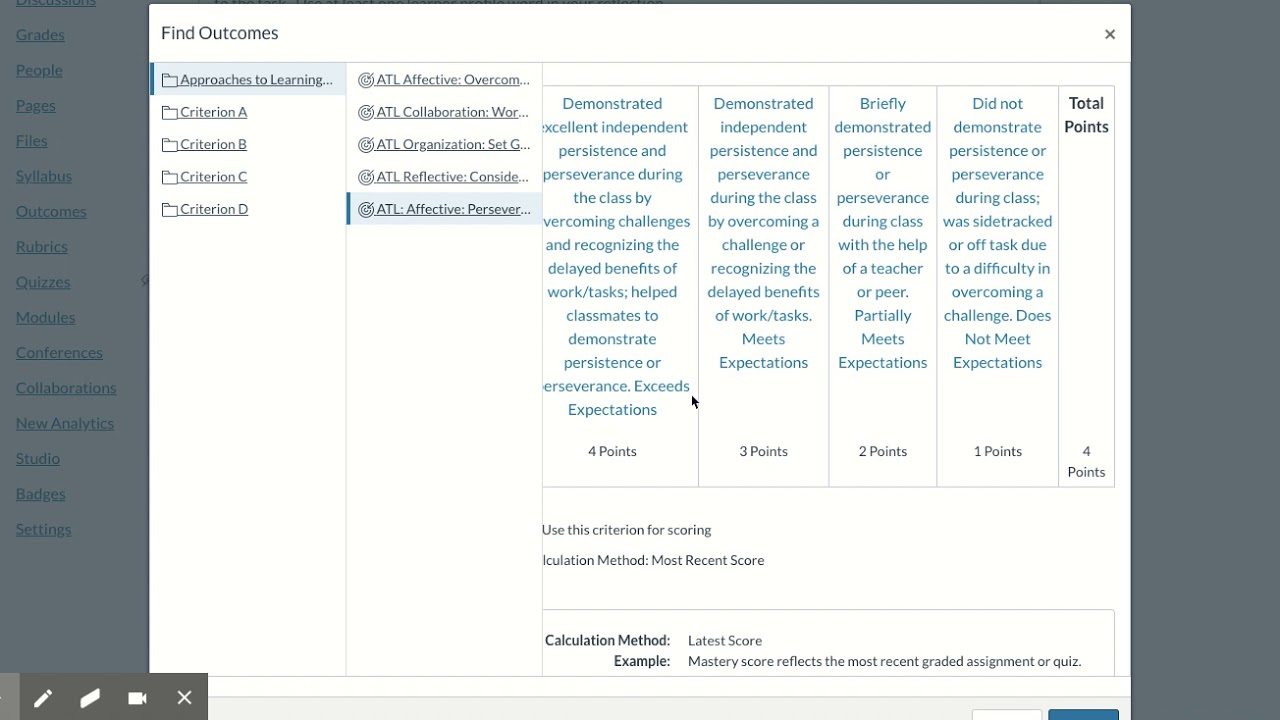Select outcome ATL: Affective: Persever...
The height and width of the screenshot is (720, 1280).
tap(453, 209)
